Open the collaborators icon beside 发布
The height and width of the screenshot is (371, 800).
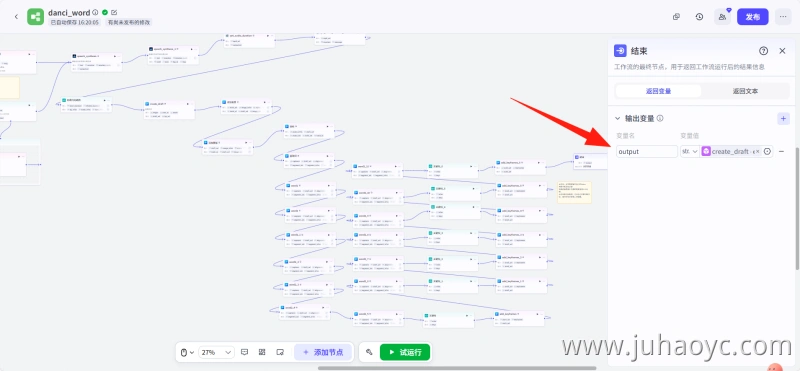[722, 17]
